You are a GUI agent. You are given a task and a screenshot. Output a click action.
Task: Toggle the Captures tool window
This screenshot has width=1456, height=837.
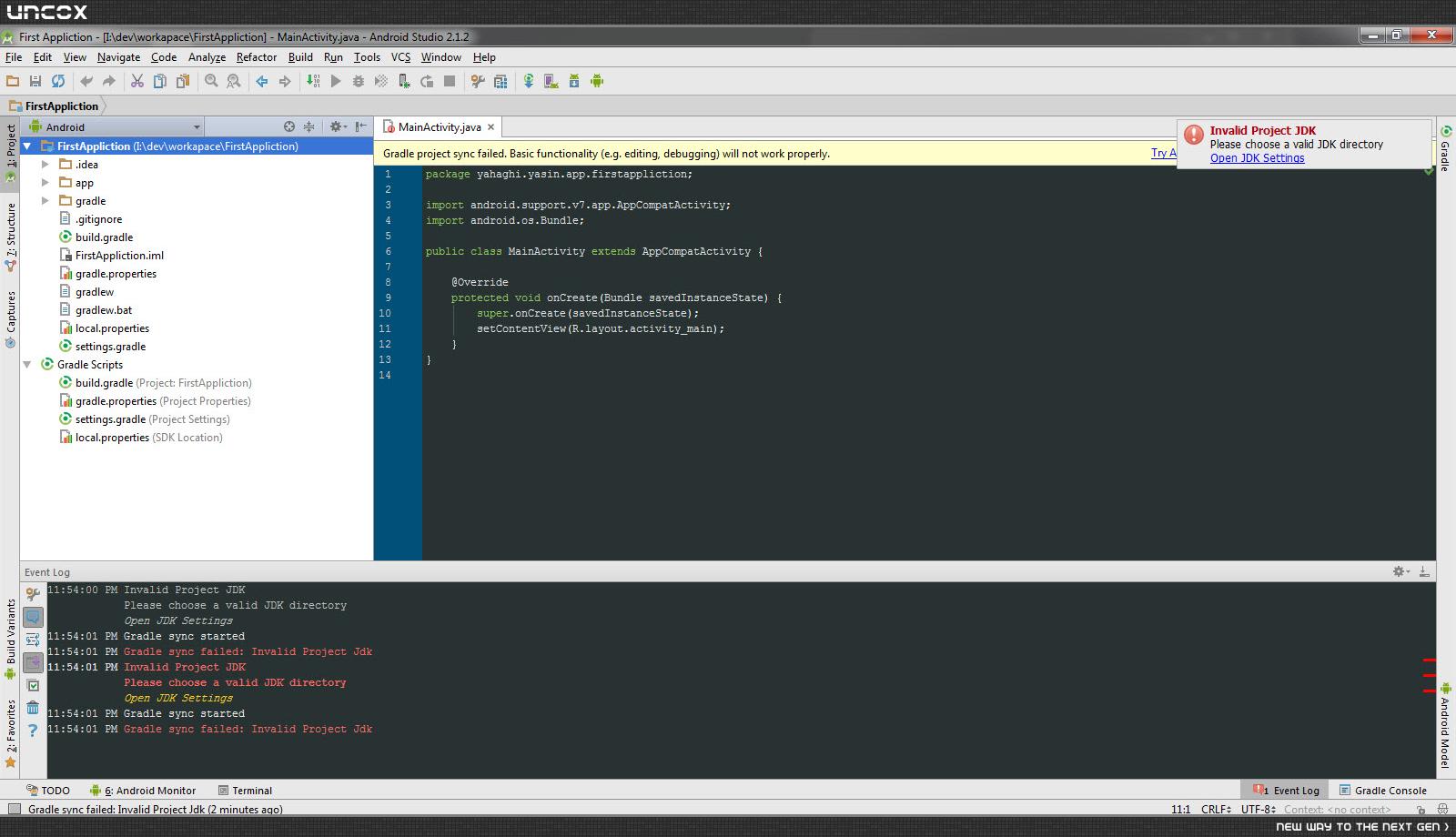tap(10, 319)
